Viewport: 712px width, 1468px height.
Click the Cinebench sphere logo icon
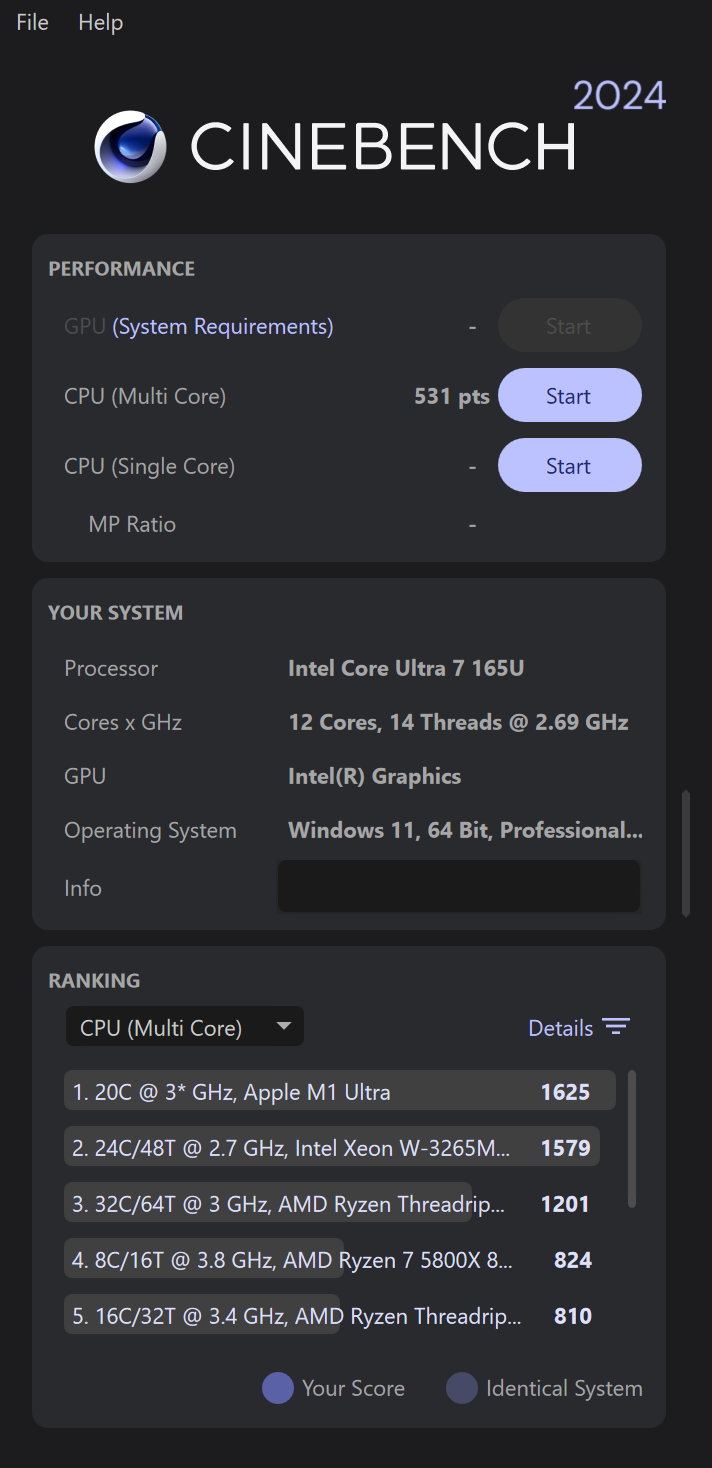[130, 147]
